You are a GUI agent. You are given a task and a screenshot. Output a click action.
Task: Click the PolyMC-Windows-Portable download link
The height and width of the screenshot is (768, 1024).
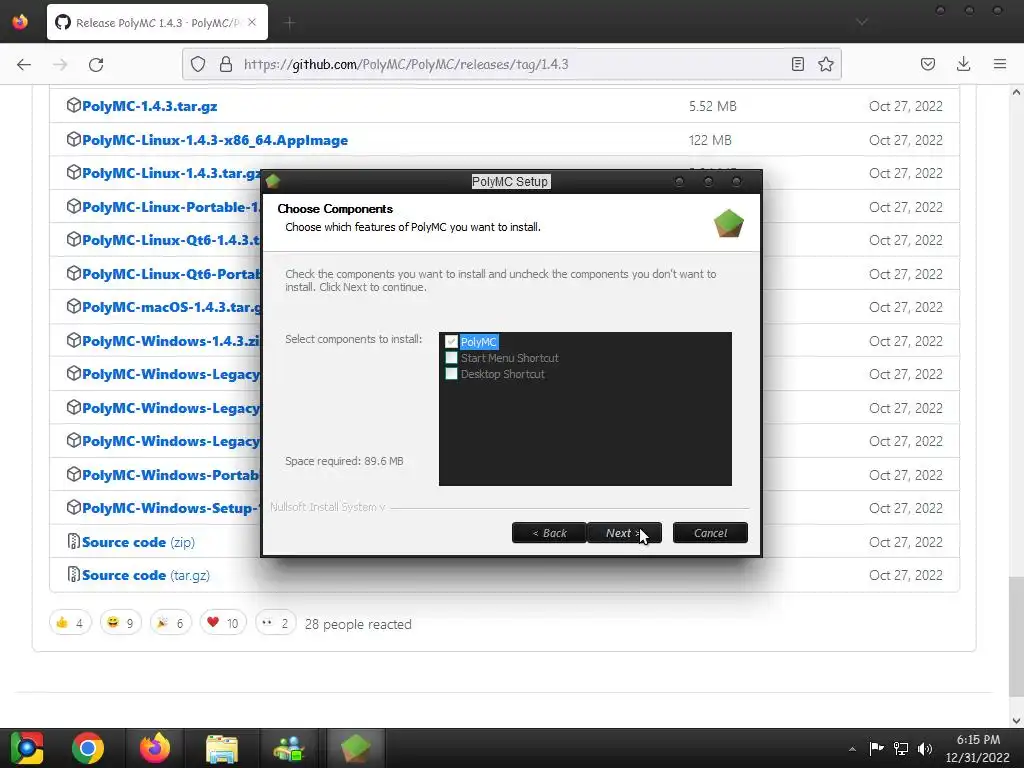171,475
